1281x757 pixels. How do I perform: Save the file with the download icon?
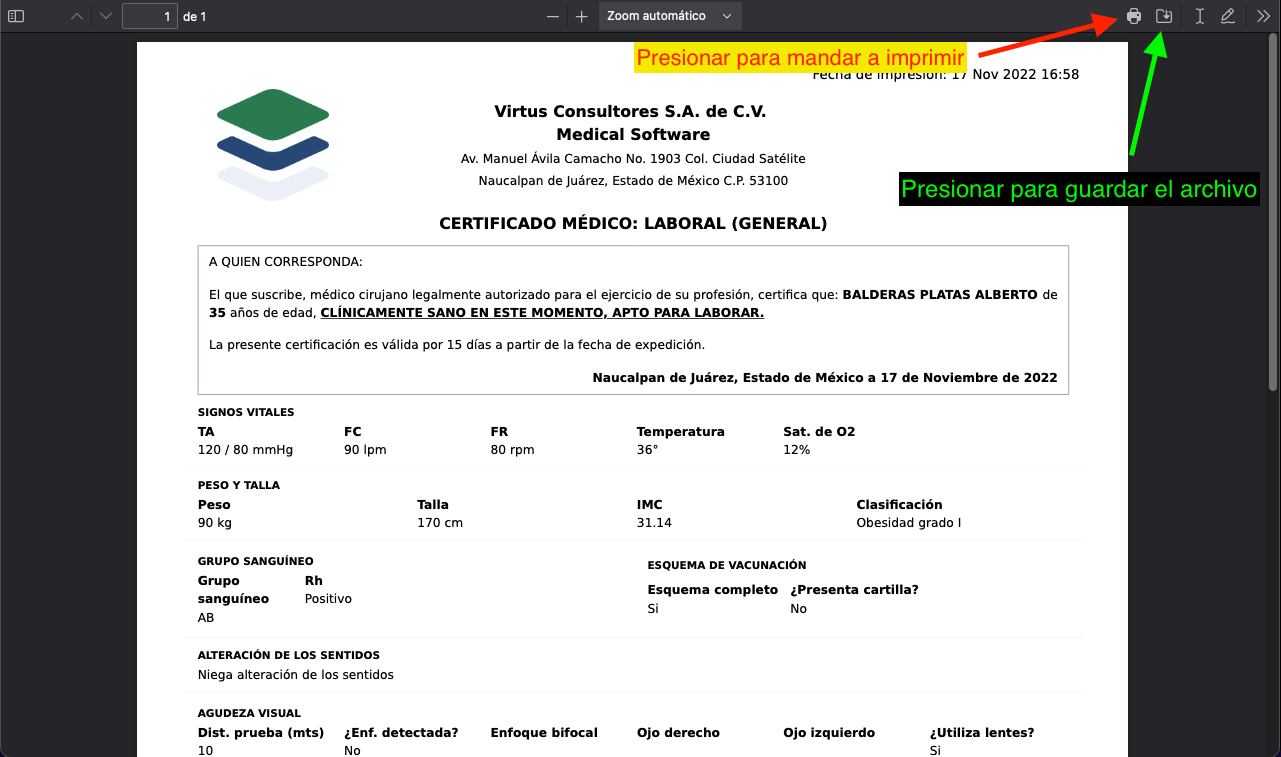tap(1164, 16)
